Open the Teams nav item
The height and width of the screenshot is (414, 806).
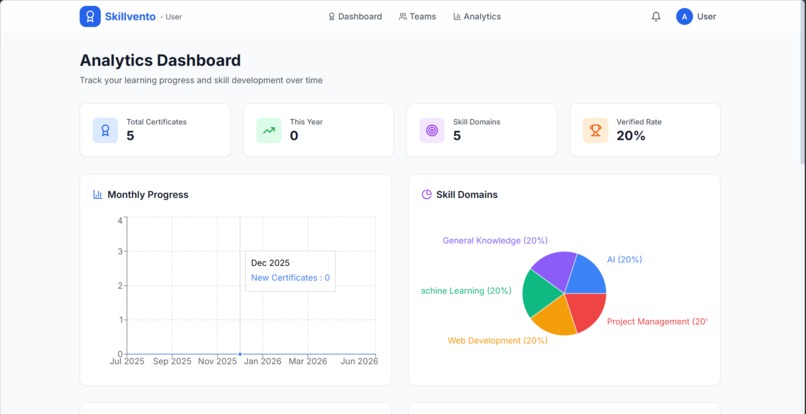(x=417, y=16)
